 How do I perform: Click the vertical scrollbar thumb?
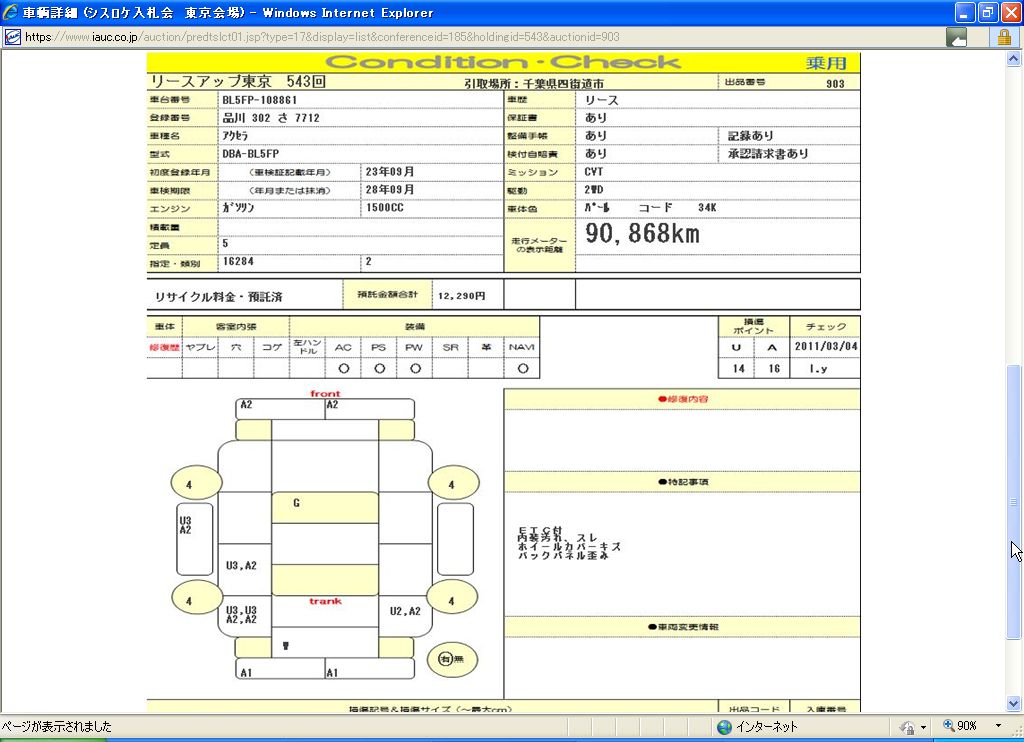1014,500
